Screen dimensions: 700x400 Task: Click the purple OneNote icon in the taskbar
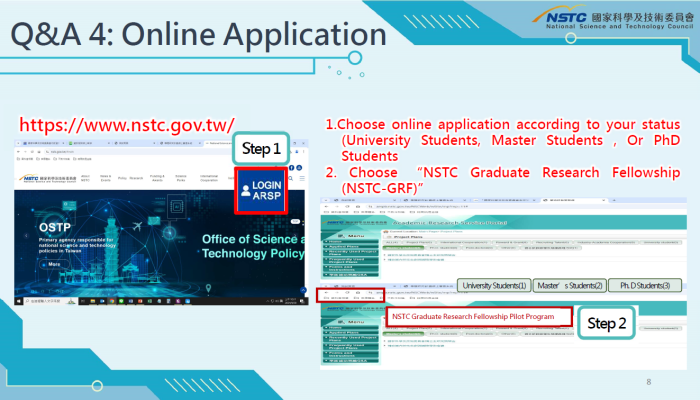point(178,301)
